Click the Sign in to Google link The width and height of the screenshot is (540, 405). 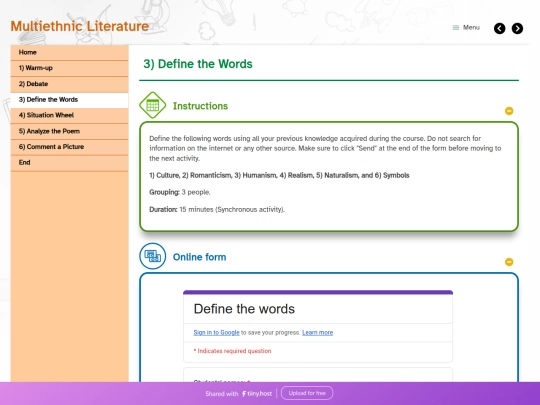tap(216, 333)
